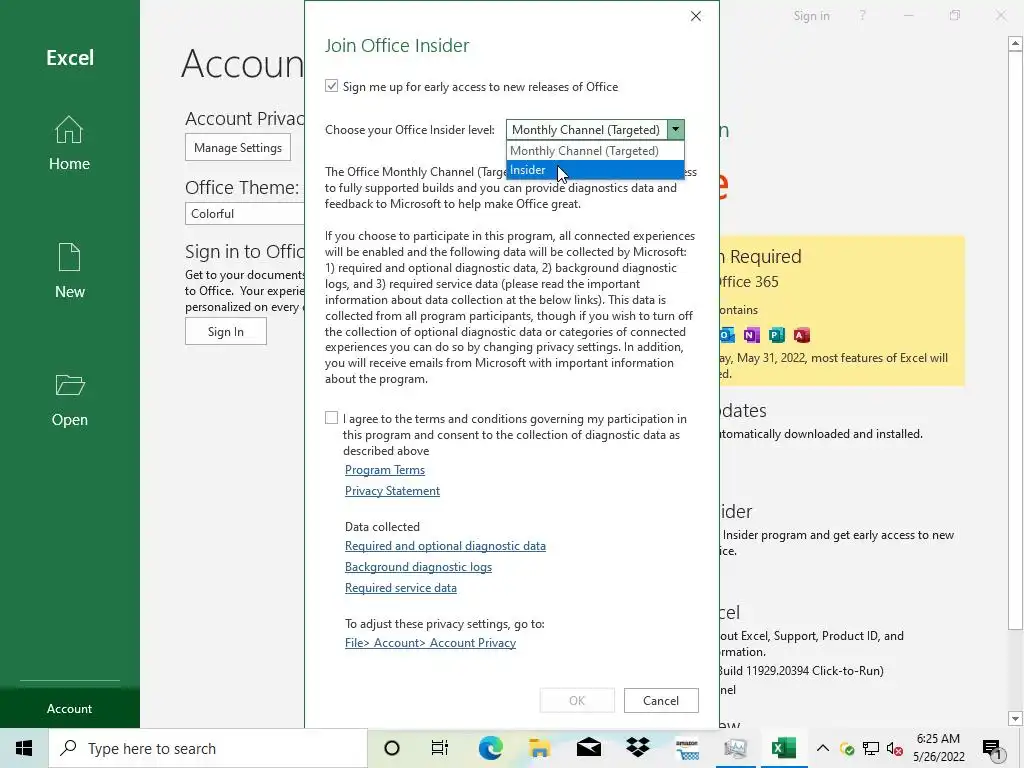Viewport: 1024px width, 768px height.
Task: Click the vertical scrollbar thumb of Account page
Action: click(1015, 341)
